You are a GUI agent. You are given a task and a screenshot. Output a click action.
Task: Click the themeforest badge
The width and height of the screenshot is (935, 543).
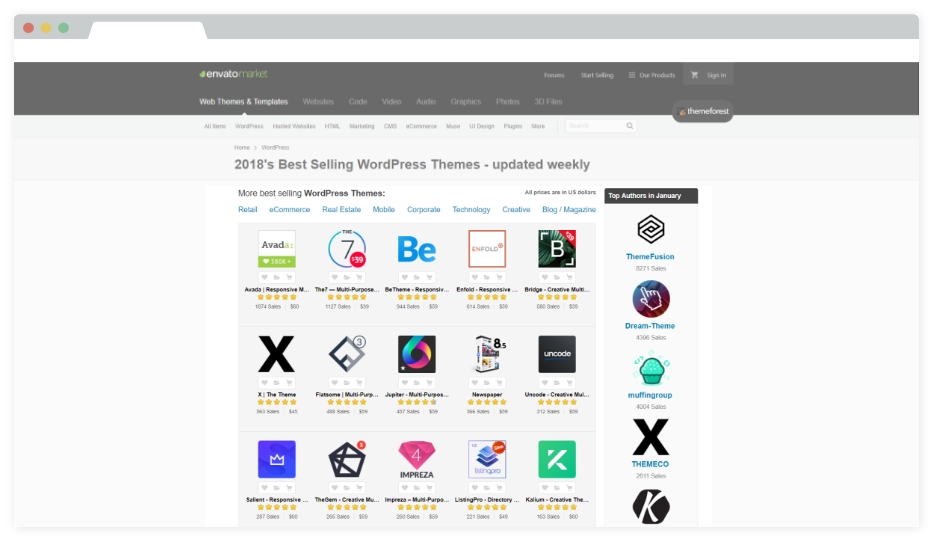click(x=703, y=111)
